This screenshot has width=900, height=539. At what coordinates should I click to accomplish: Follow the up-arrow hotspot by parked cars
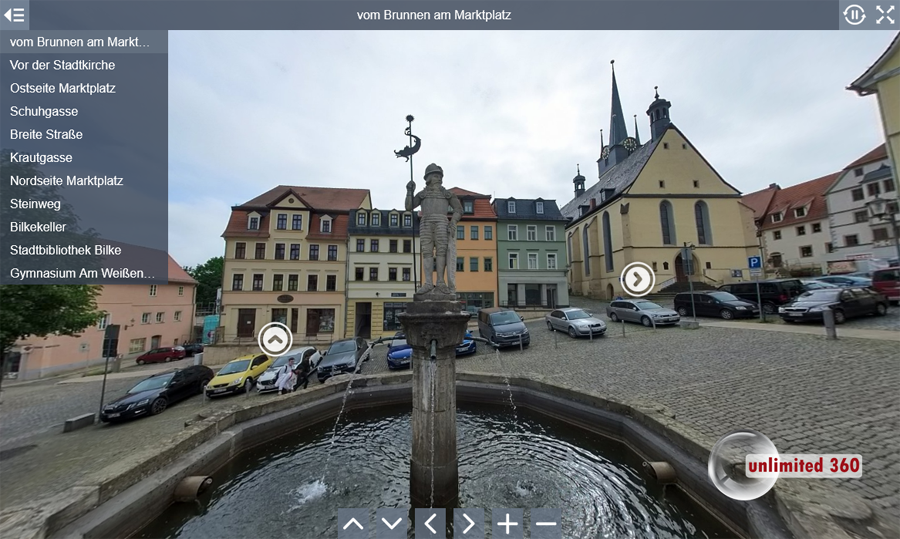pos(275,339)
